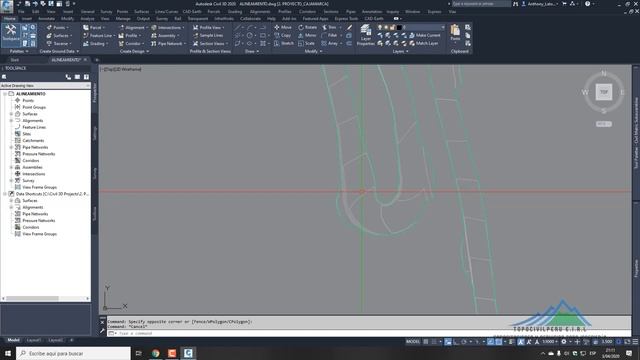Select the Fillet tool
640x360 pixels.
point(329,36)
